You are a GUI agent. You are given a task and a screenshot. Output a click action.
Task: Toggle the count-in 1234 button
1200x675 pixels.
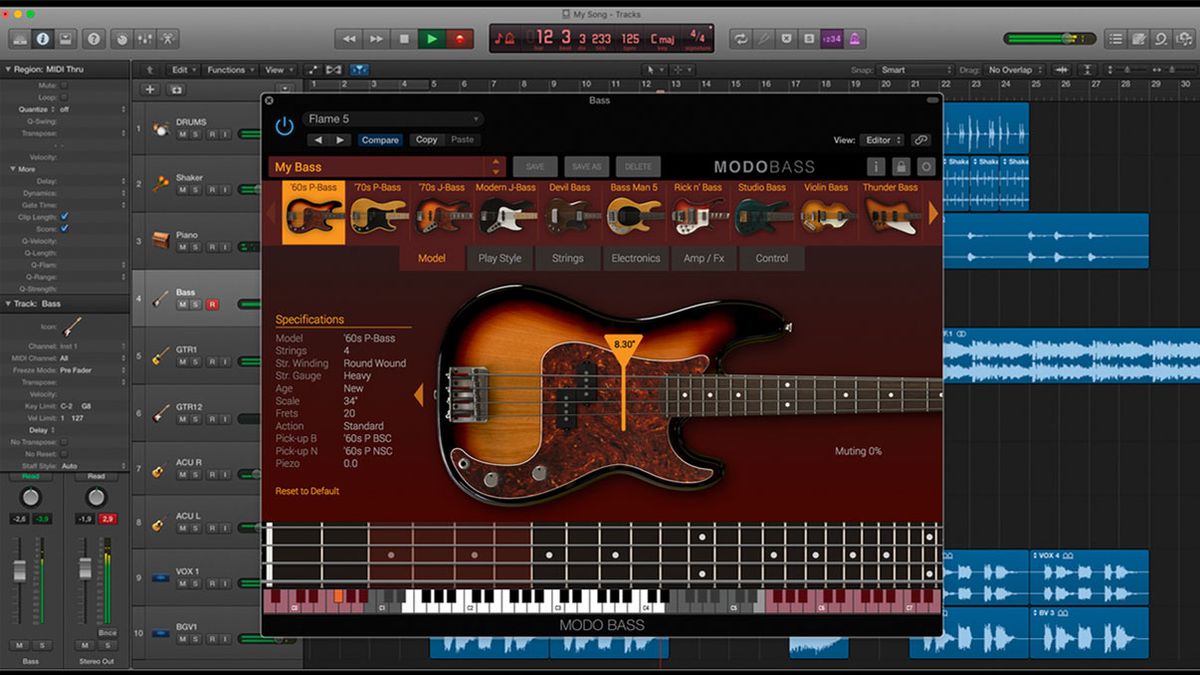point(832,39)
